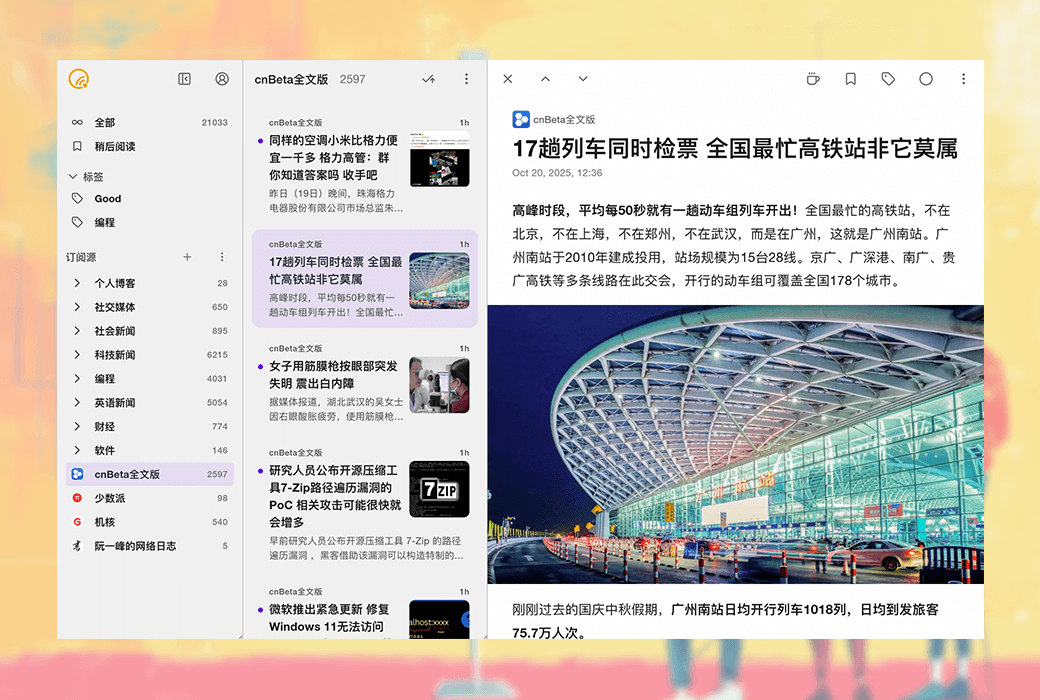Open the 少数派 feed
This screenshot has height=700, width=1040.
click(110, 498)
